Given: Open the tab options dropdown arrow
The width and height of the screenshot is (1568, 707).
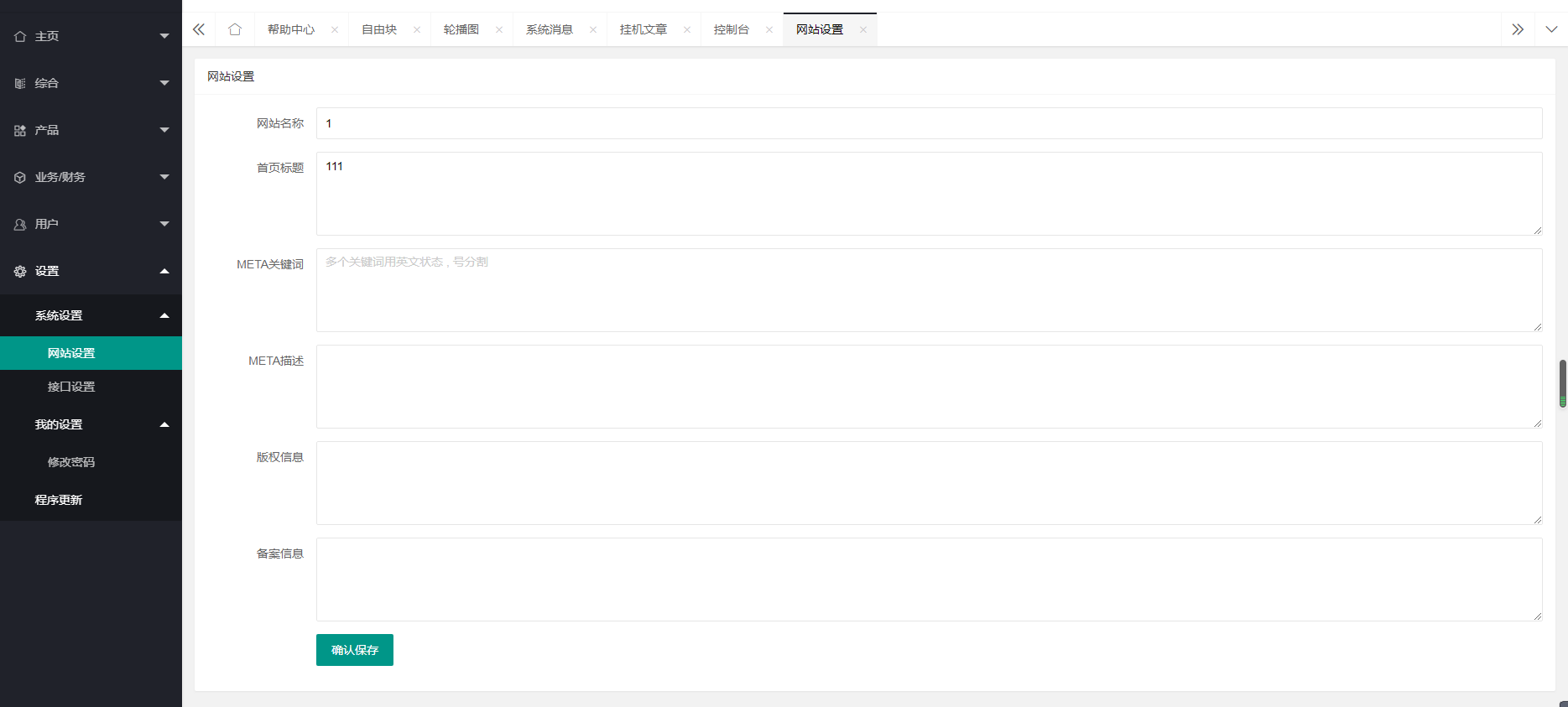Looking at the screenshot, I should click(1551, 29).
